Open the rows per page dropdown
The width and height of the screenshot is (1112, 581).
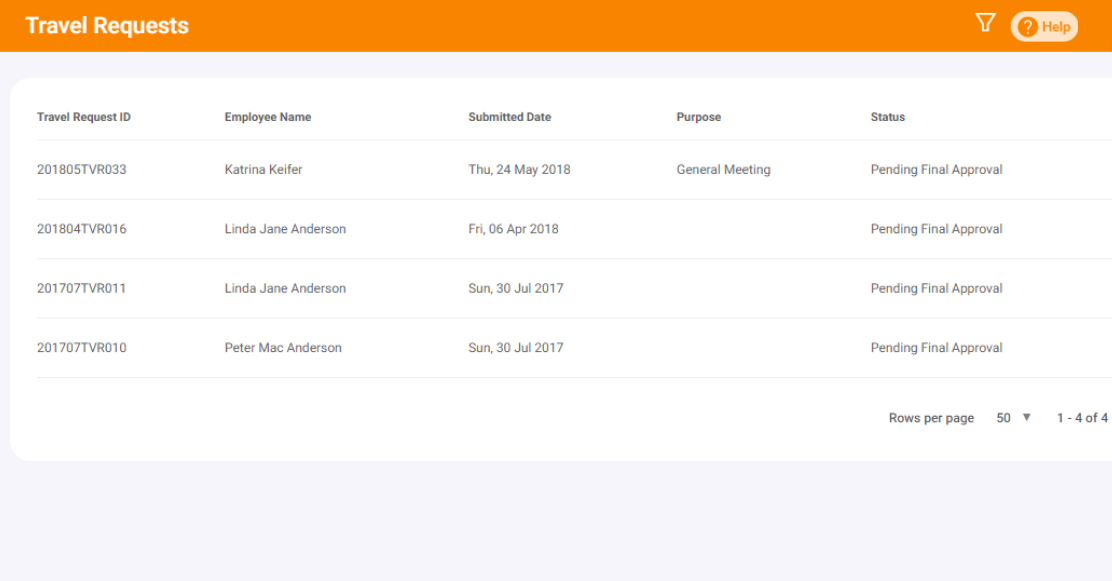(x=1013, y=418)
